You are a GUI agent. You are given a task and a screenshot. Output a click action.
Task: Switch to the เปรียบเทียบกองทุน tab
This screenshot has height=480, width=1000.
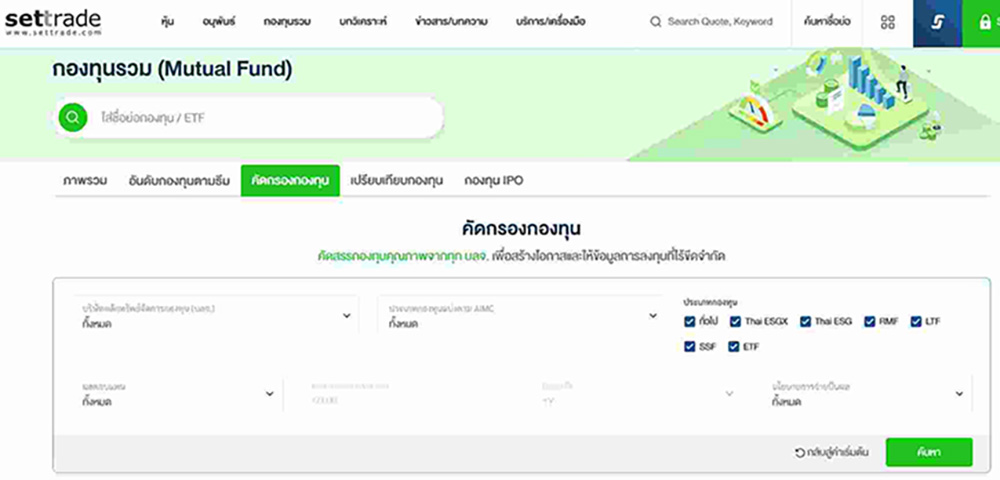click(396, 181)
